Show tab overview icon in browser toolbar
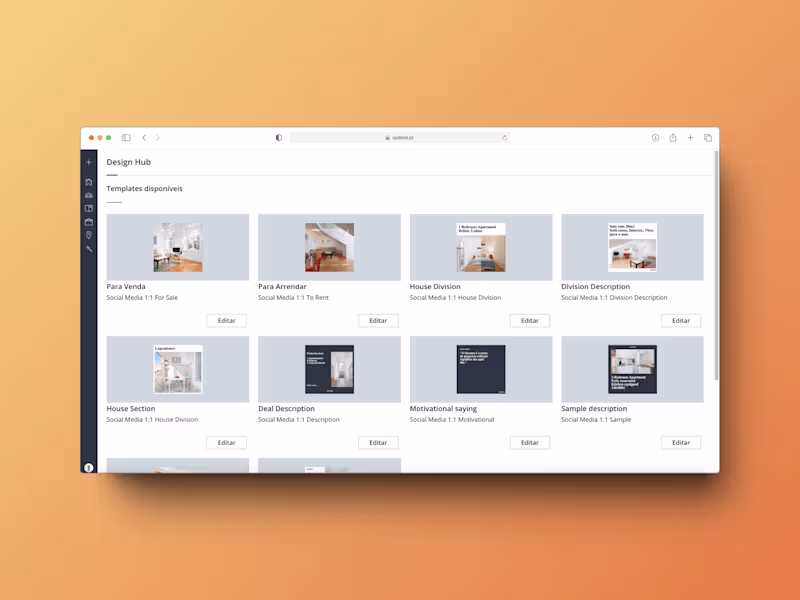The width and height of the screenshot is (800, 600). click(708, 138)
